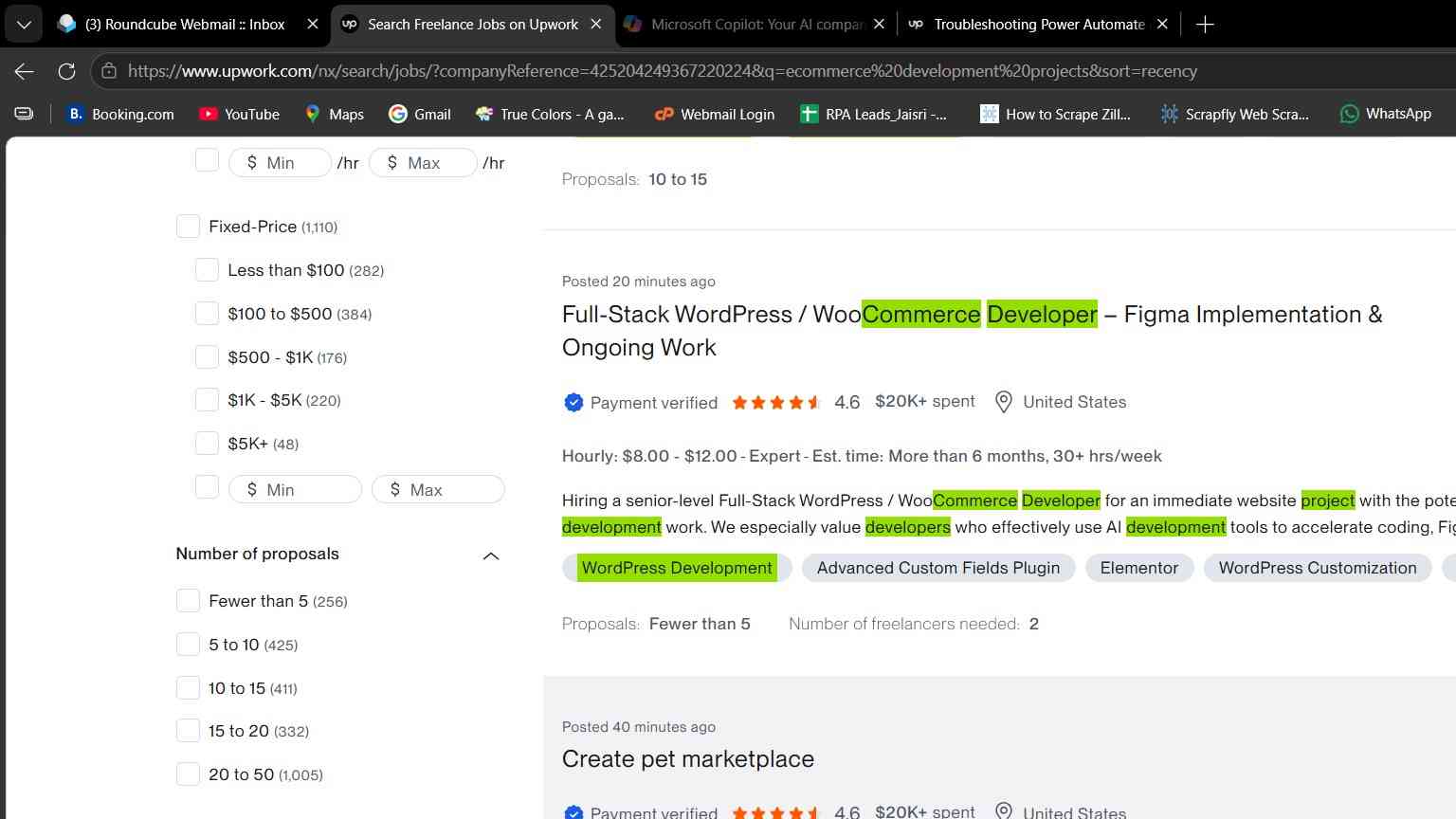Open the WhatsApp bookmark
Screen dimensions: 1456x819
point(1386,114)
